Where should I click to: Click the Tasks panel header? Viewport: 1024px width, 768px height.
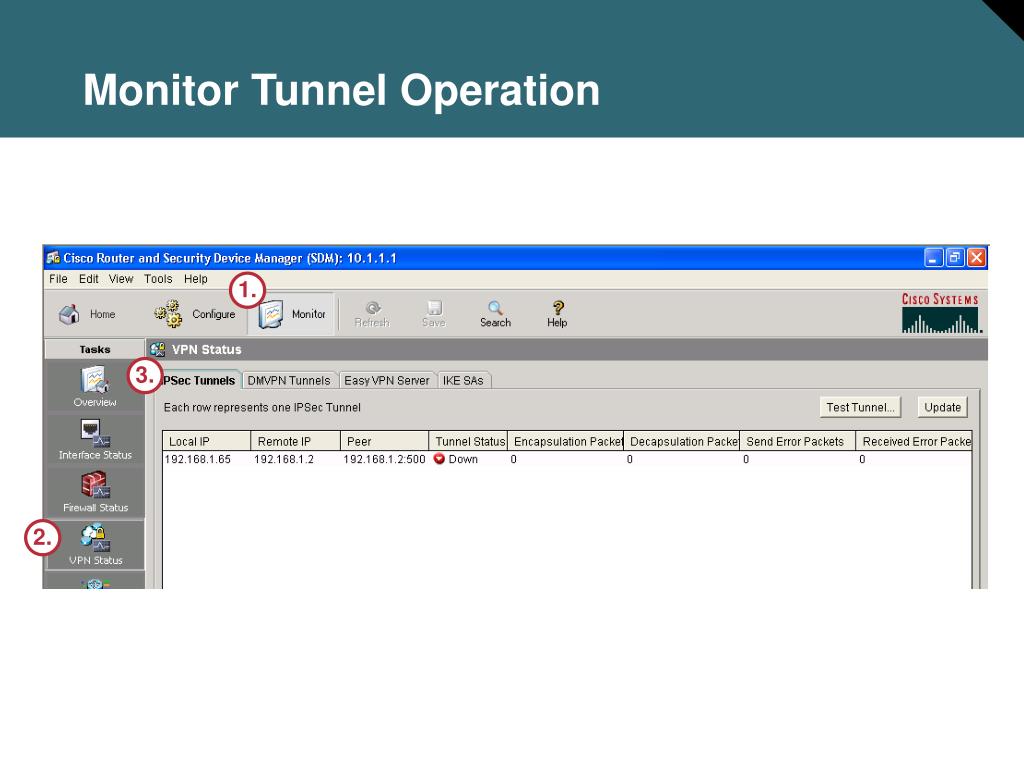coord(95,349)
